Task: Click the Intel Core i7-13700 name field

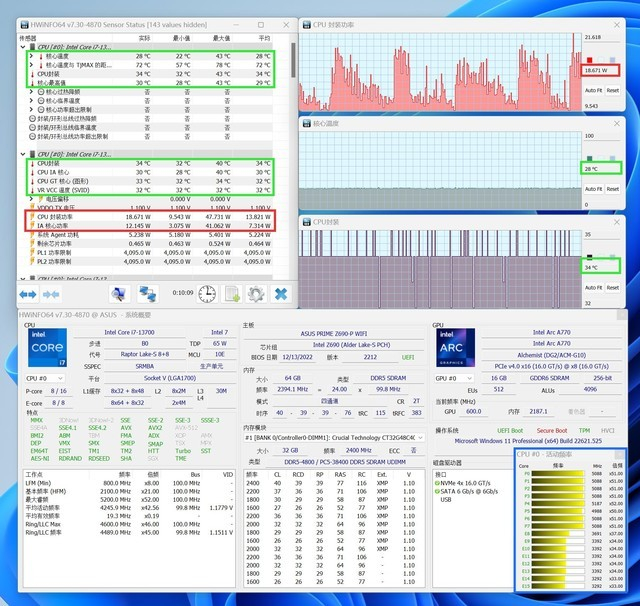Action: coord(129,332)
